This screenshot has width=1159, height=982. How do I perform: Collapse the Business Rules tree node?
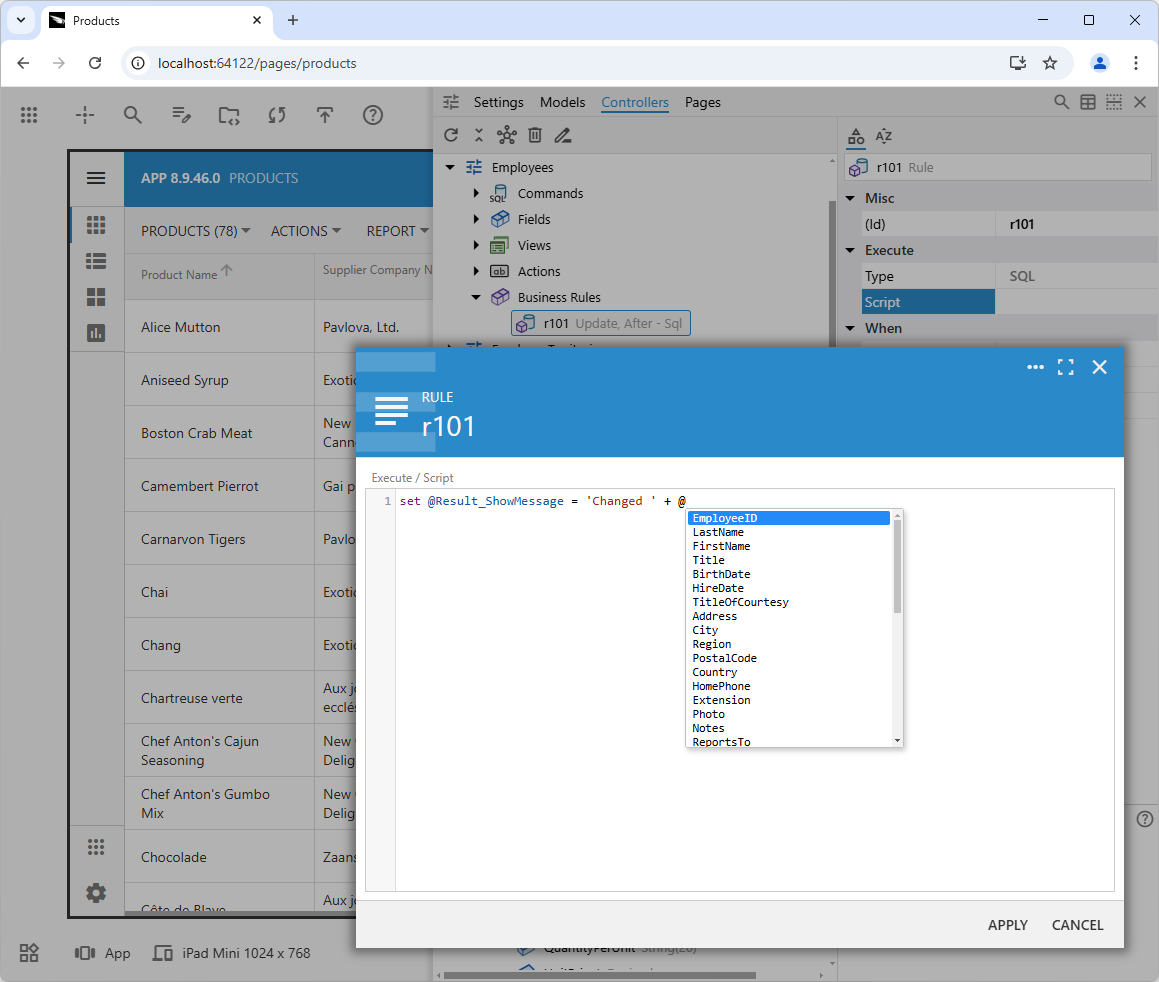477,297
